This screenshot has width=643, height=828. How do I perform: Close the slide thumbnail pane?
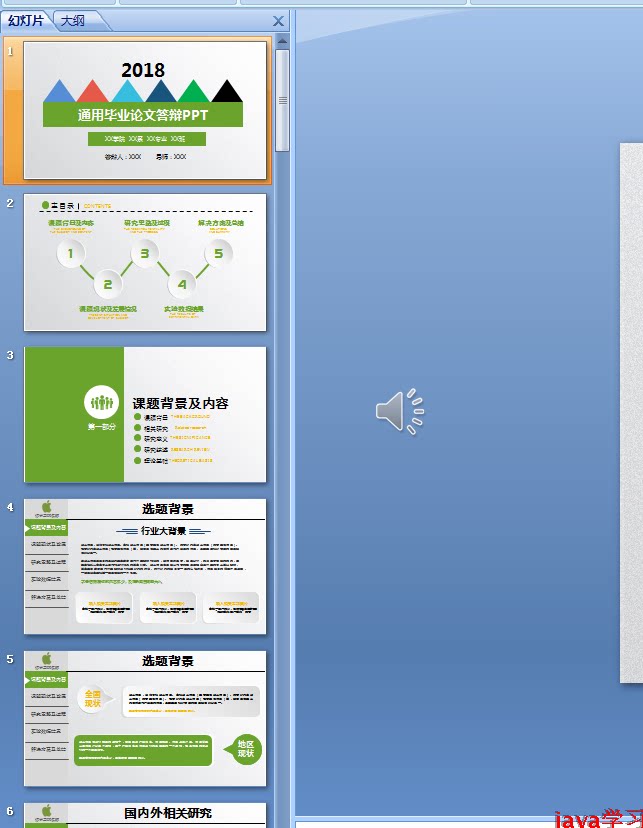[x=278, y=21]
